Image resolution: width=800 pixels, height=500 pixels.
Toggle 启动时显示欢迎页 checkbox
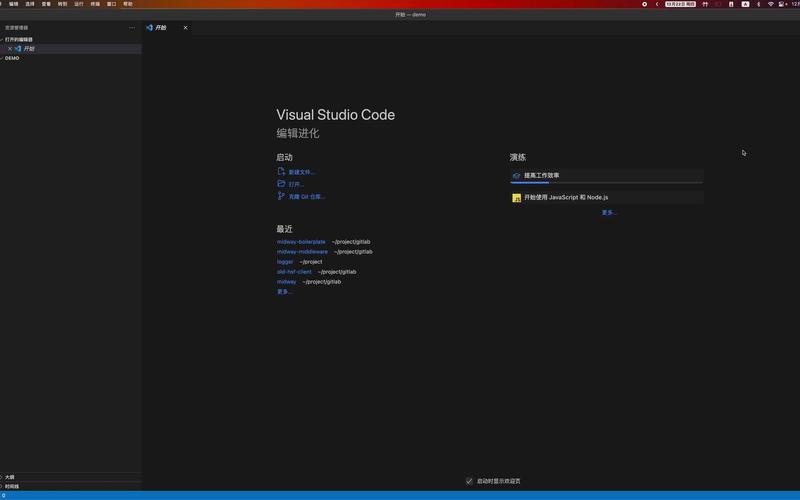[x=469, y=481]
